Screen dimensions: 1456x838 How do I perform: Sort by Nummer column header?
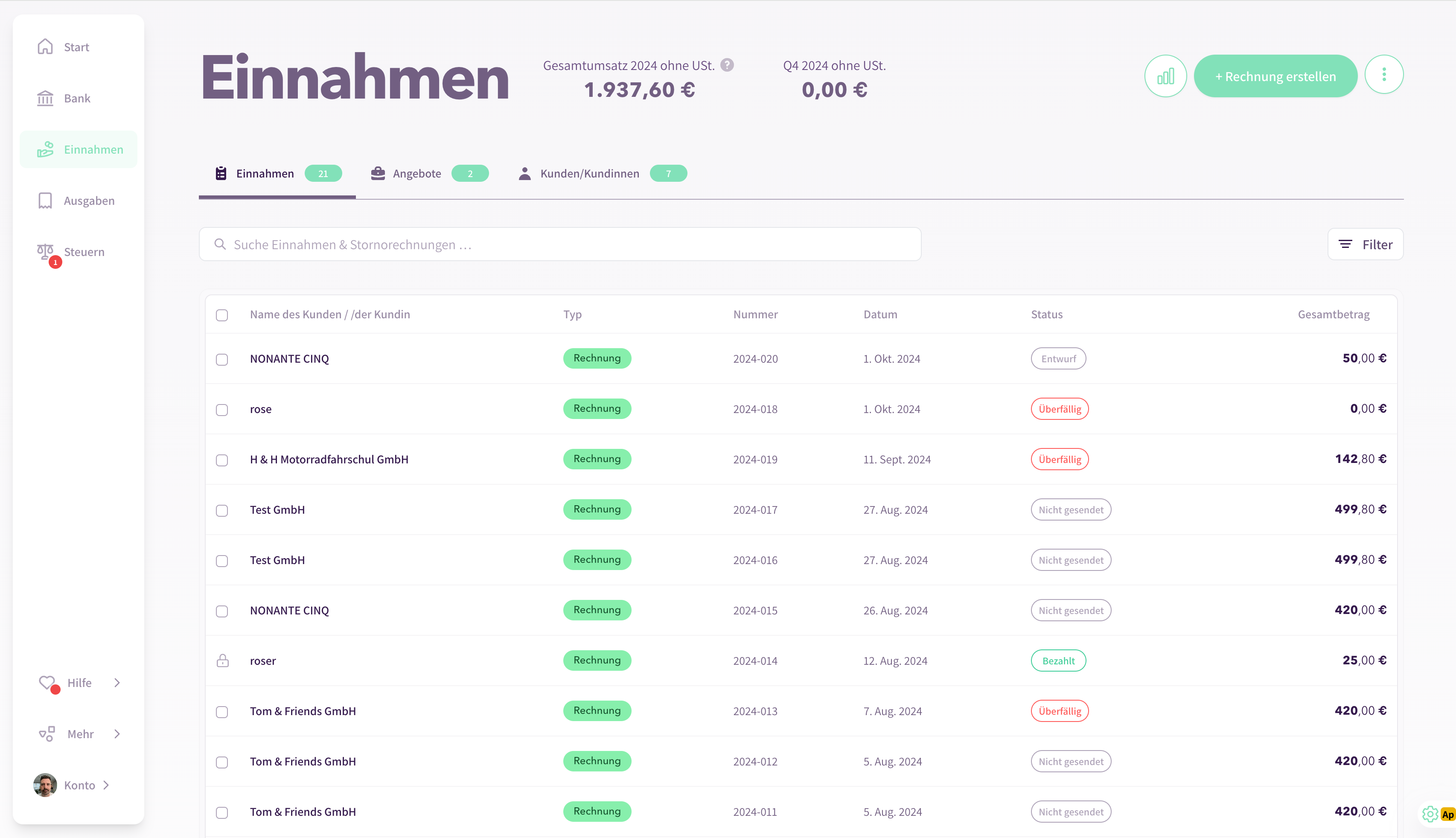pyautogui.click(x=755, y=314)
